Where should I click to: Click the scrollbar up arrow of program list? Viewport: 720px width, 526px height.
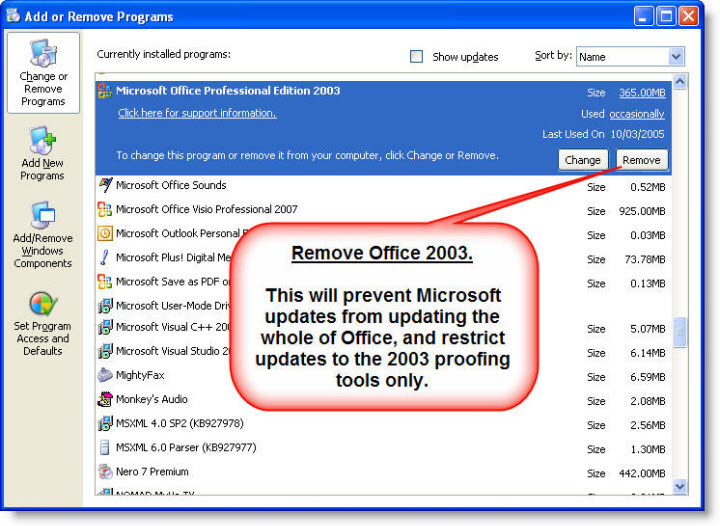click(x=680, y=82)
